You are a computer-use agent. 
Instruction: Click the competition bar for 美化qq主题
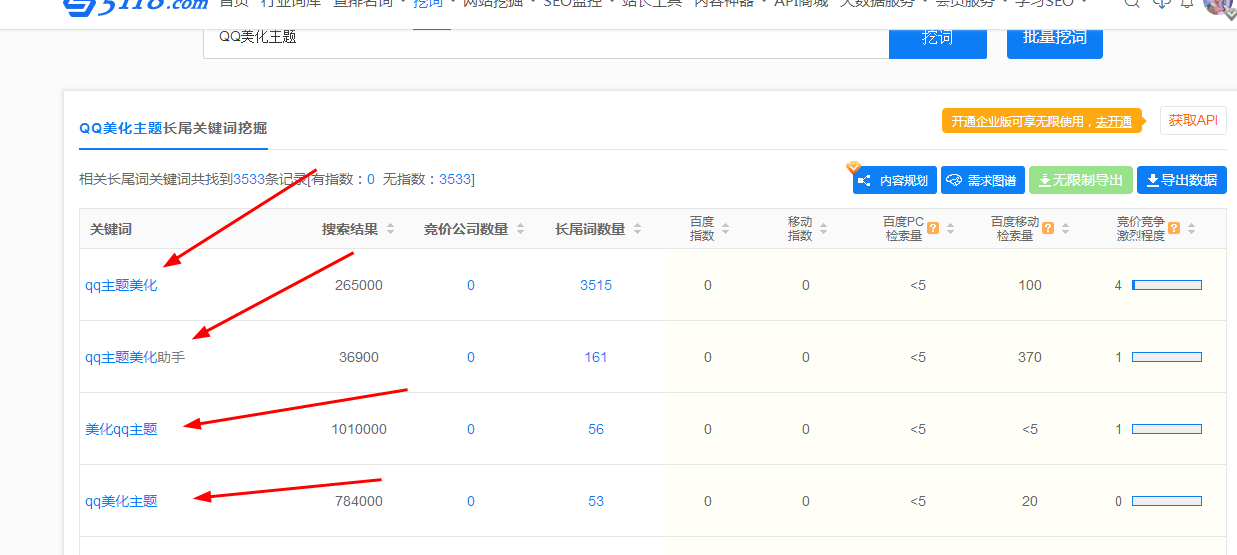coord(1166,429)
